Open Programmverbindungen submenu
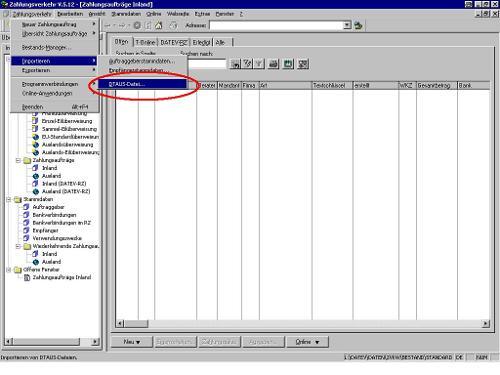Screen dimensions: 500x375 55,84
